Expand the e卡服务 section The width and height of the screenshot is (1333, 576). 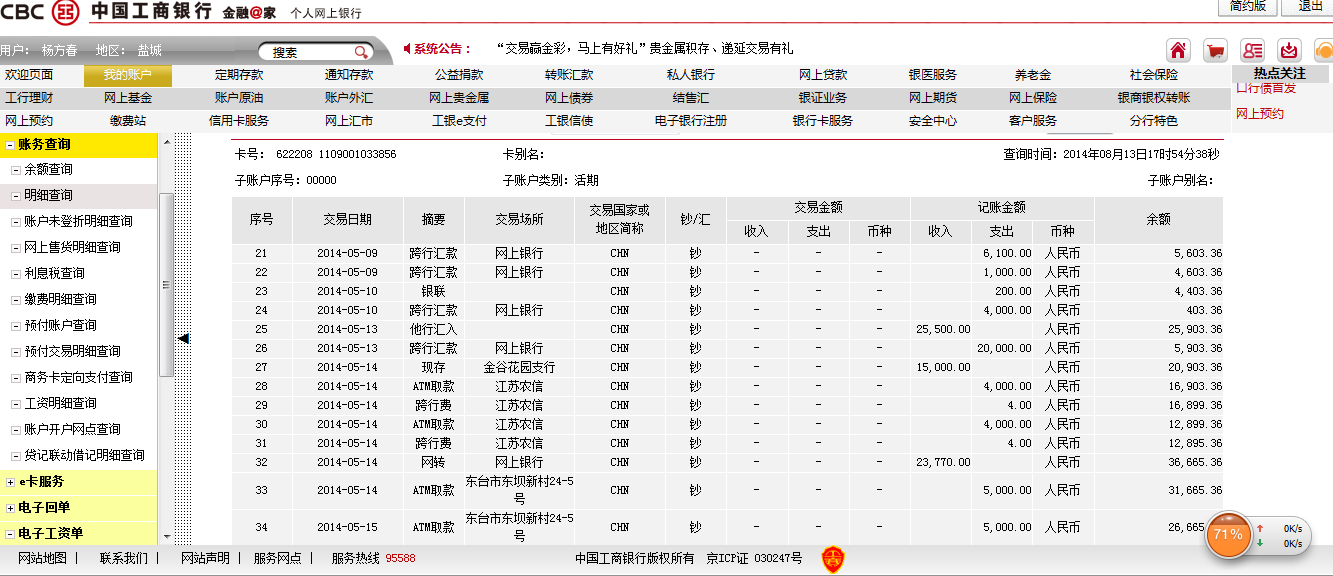coord(9,482)
